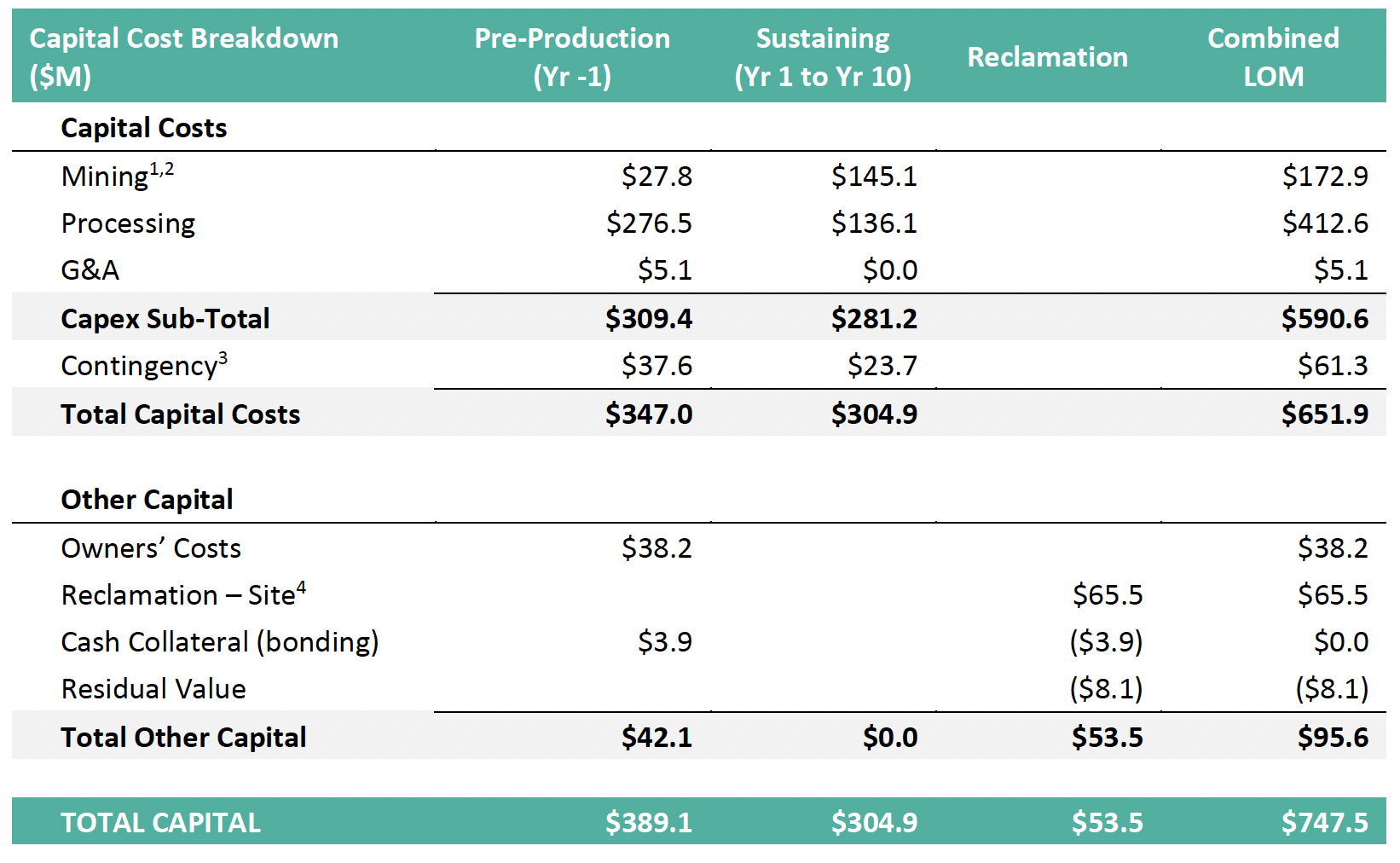1400x863 pixels.
Task: Select the Combined LOM column header
Action: click(x=1273, y=56)
